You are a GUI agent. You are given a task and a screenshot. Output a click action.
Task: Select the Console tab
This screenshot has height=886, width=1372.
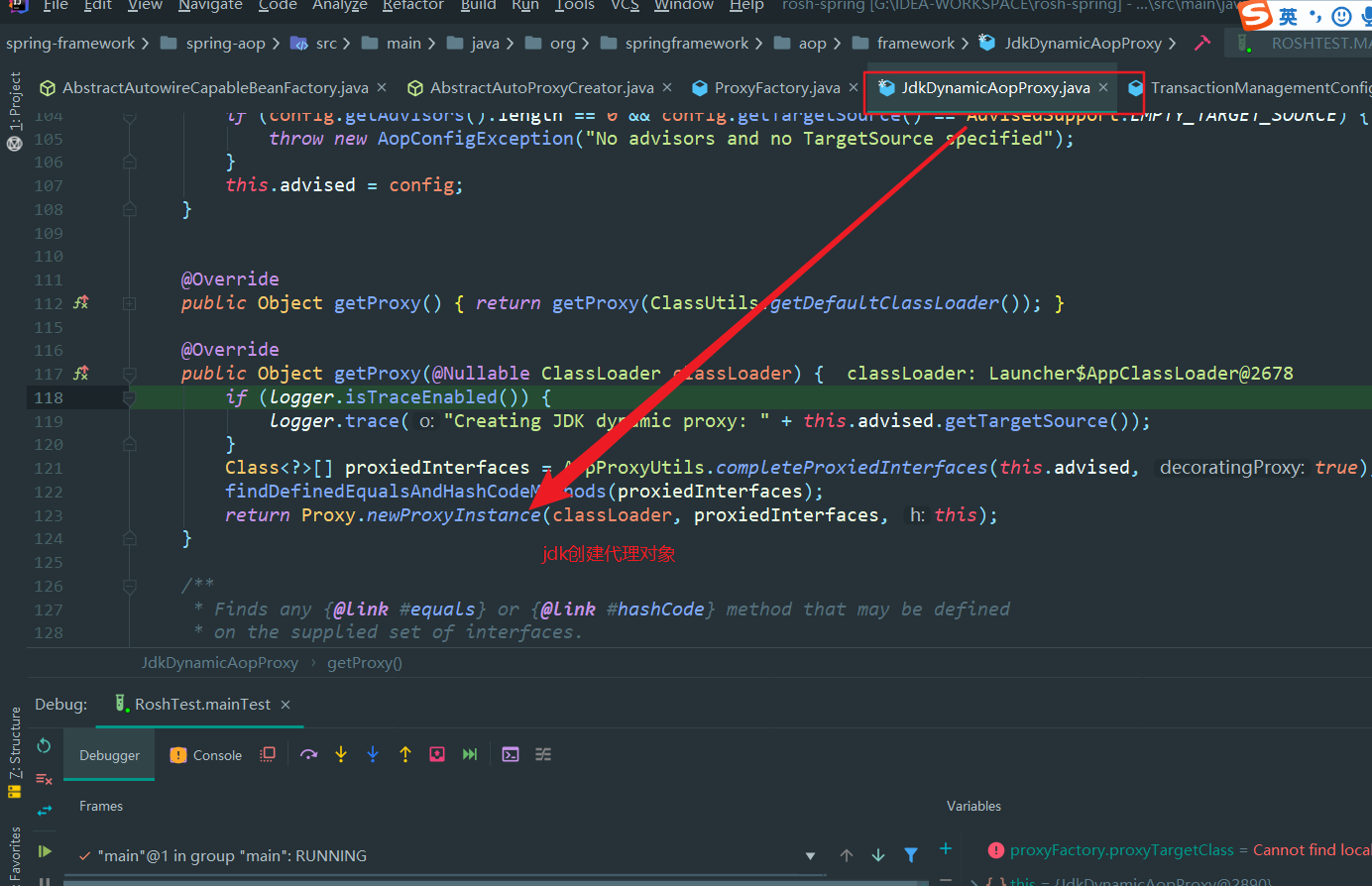pos(206,755)
